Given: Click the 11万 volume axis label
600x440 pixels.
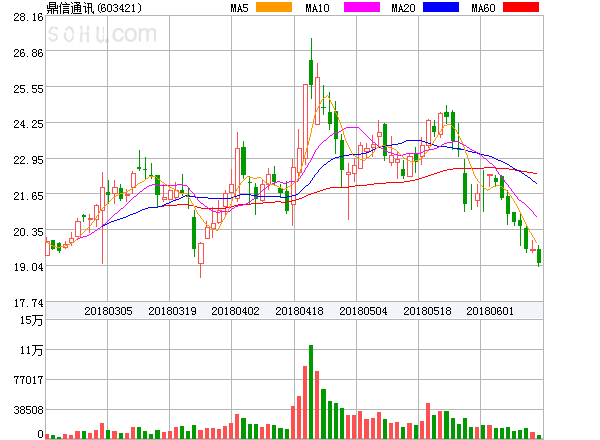Looking at the screenshot, I should coord(31,350).
